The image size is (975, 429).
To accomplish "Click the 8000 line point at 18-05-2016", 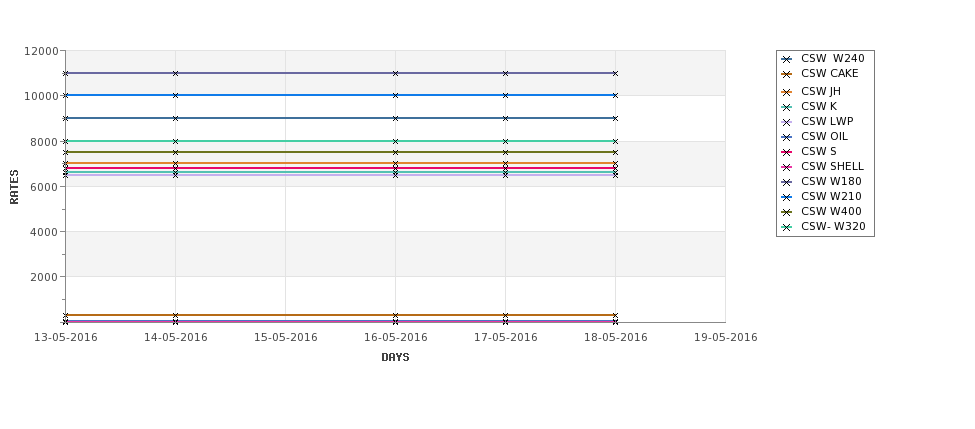I will [x=616, y=142].
